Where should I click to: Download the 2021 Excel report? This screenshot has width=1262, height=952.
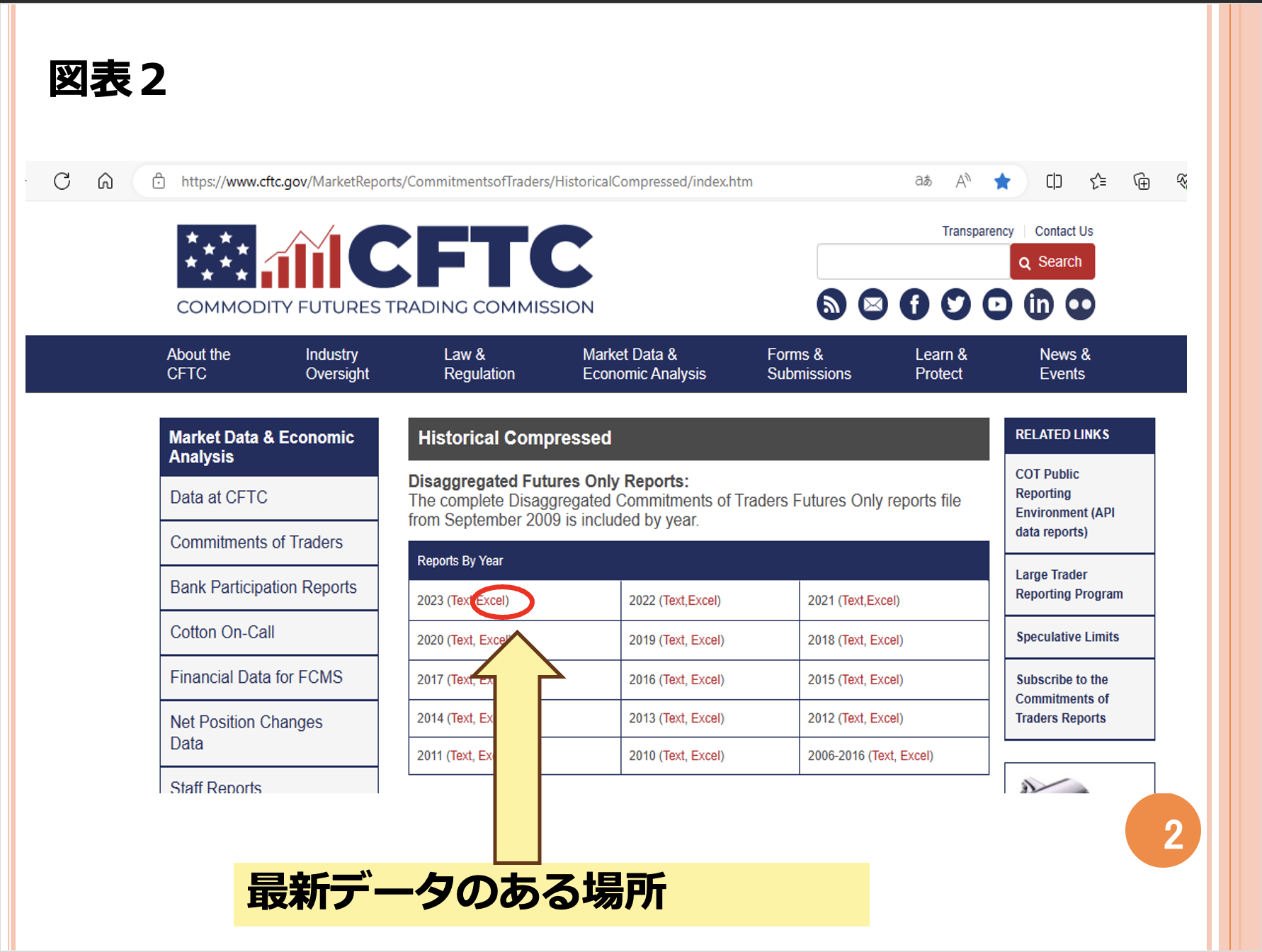point(882,601)
